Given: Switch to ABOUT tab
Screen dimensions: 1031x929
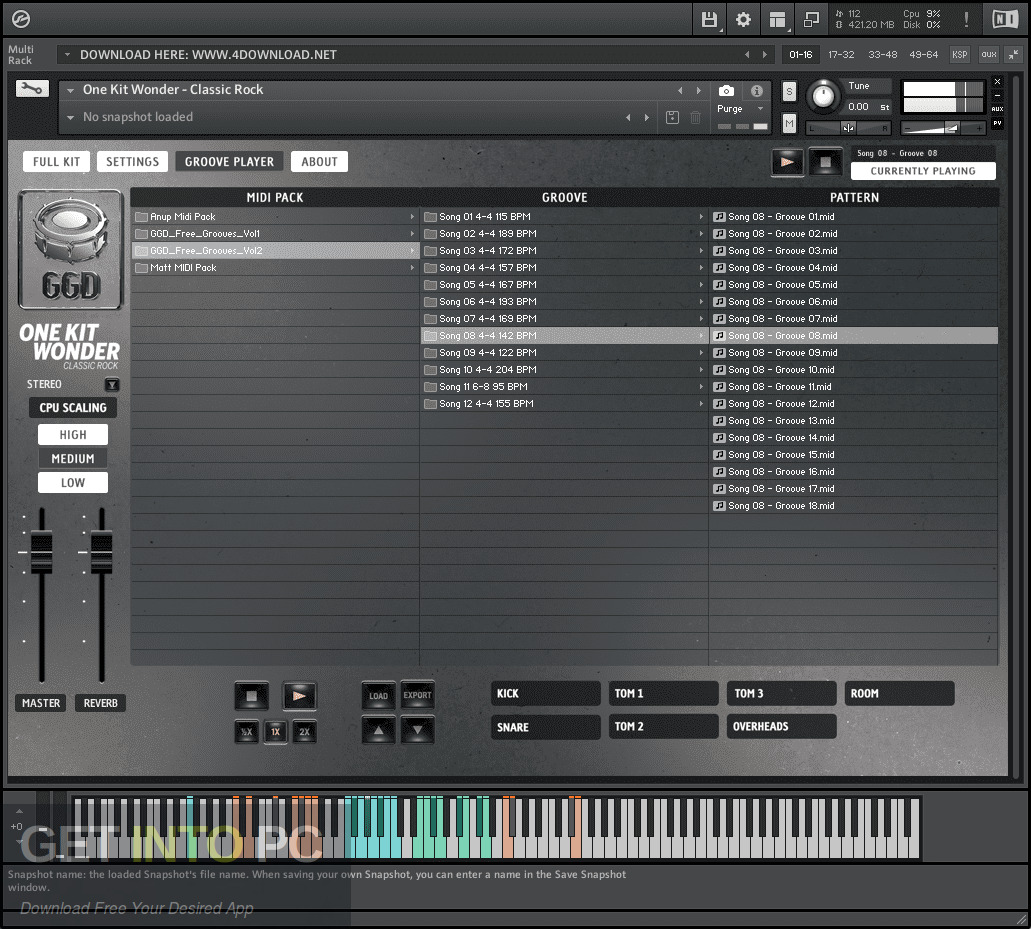Looking at the screenshot, I should point(320,162).
